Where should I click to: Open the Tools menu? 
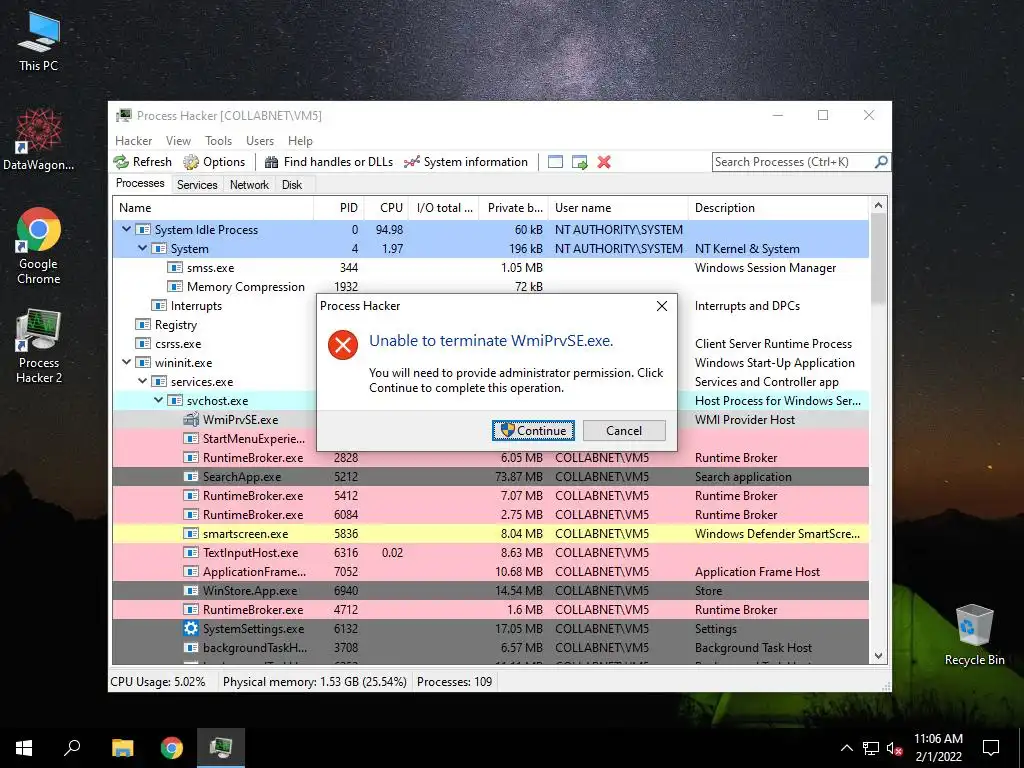tap(218, 140)
